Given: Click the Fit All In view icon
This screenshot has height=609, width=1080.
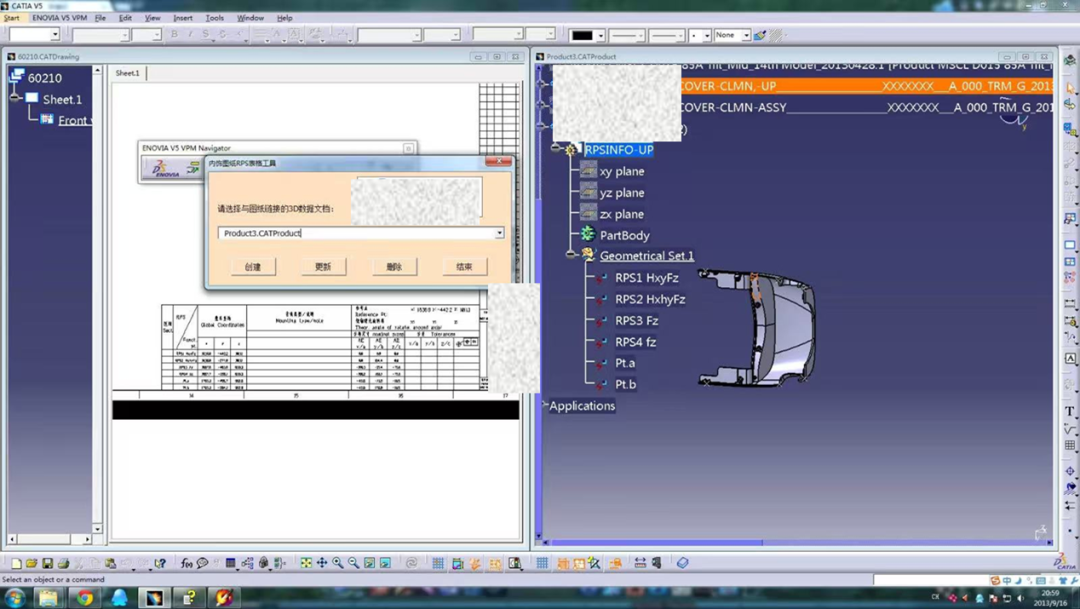Looking at the screenshot, I should pos(306,564).
